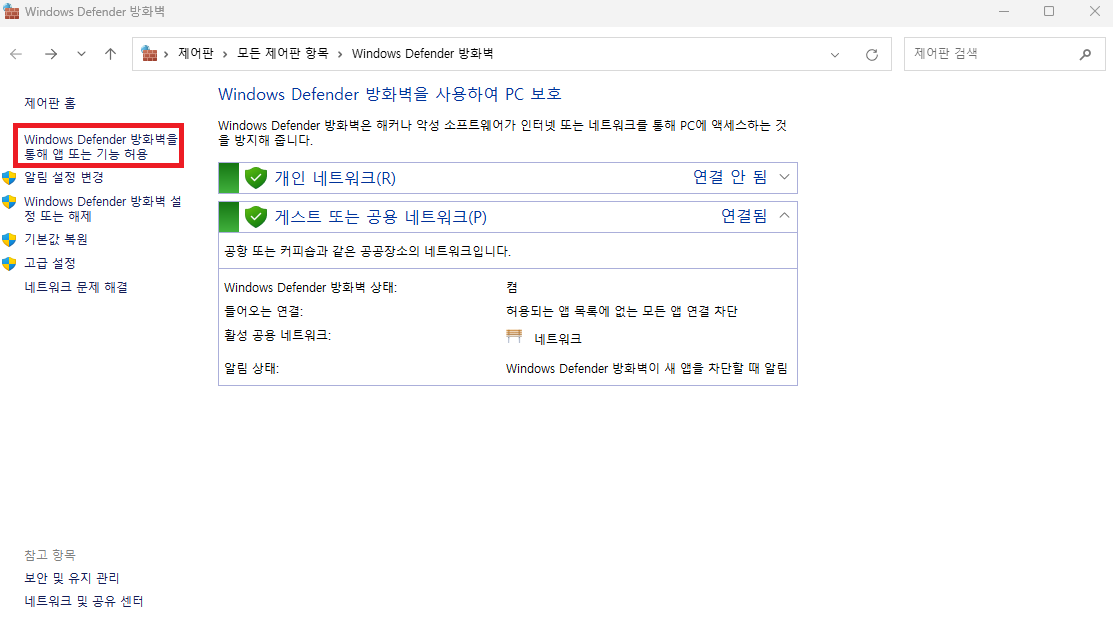1113x625 pixels.
Task: Expand the address bar history dropdown
Action: coord(835,55)
